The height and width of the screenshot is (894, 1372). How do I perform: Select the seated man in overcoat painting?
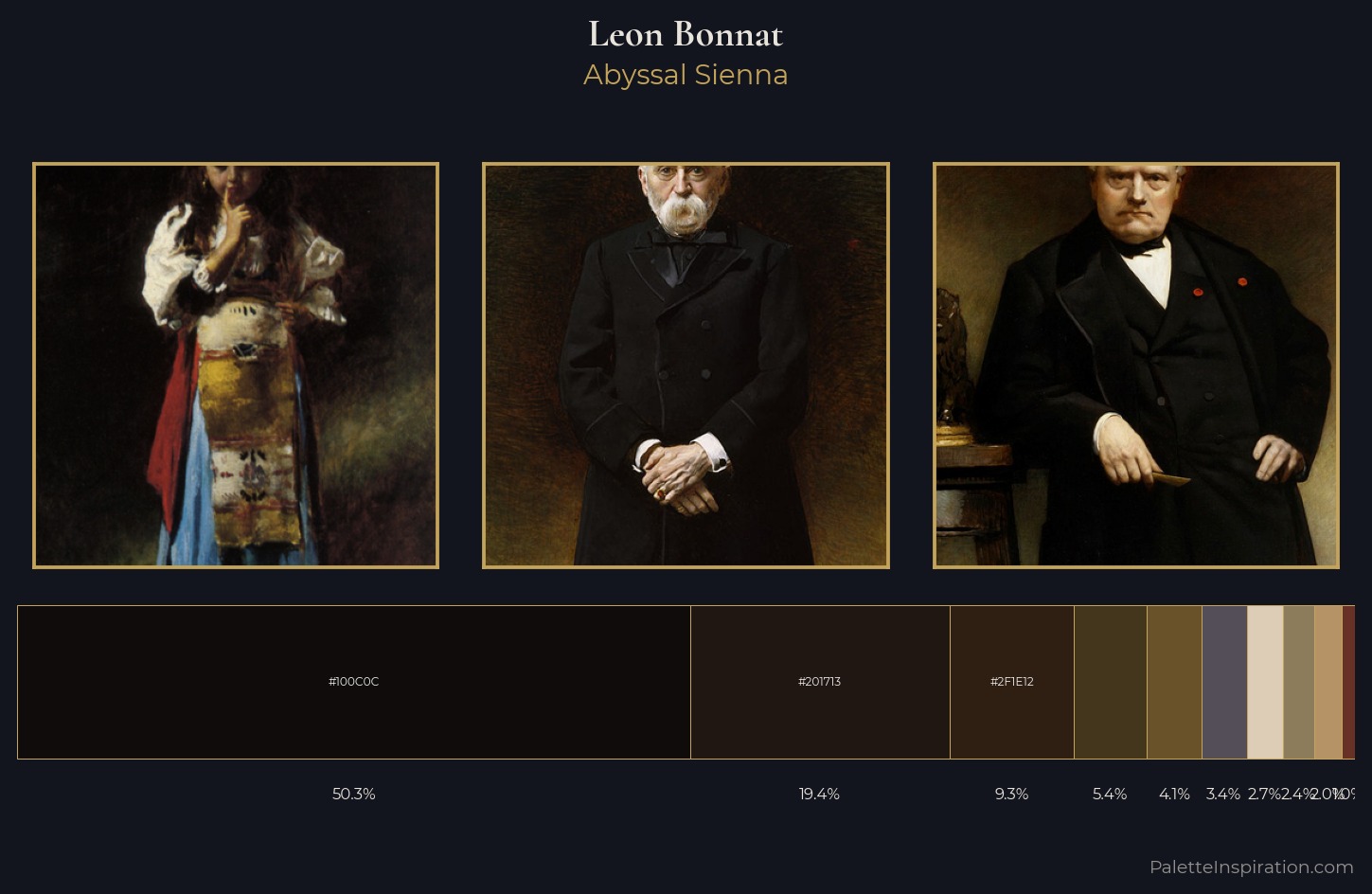(x=1136, y=366)
